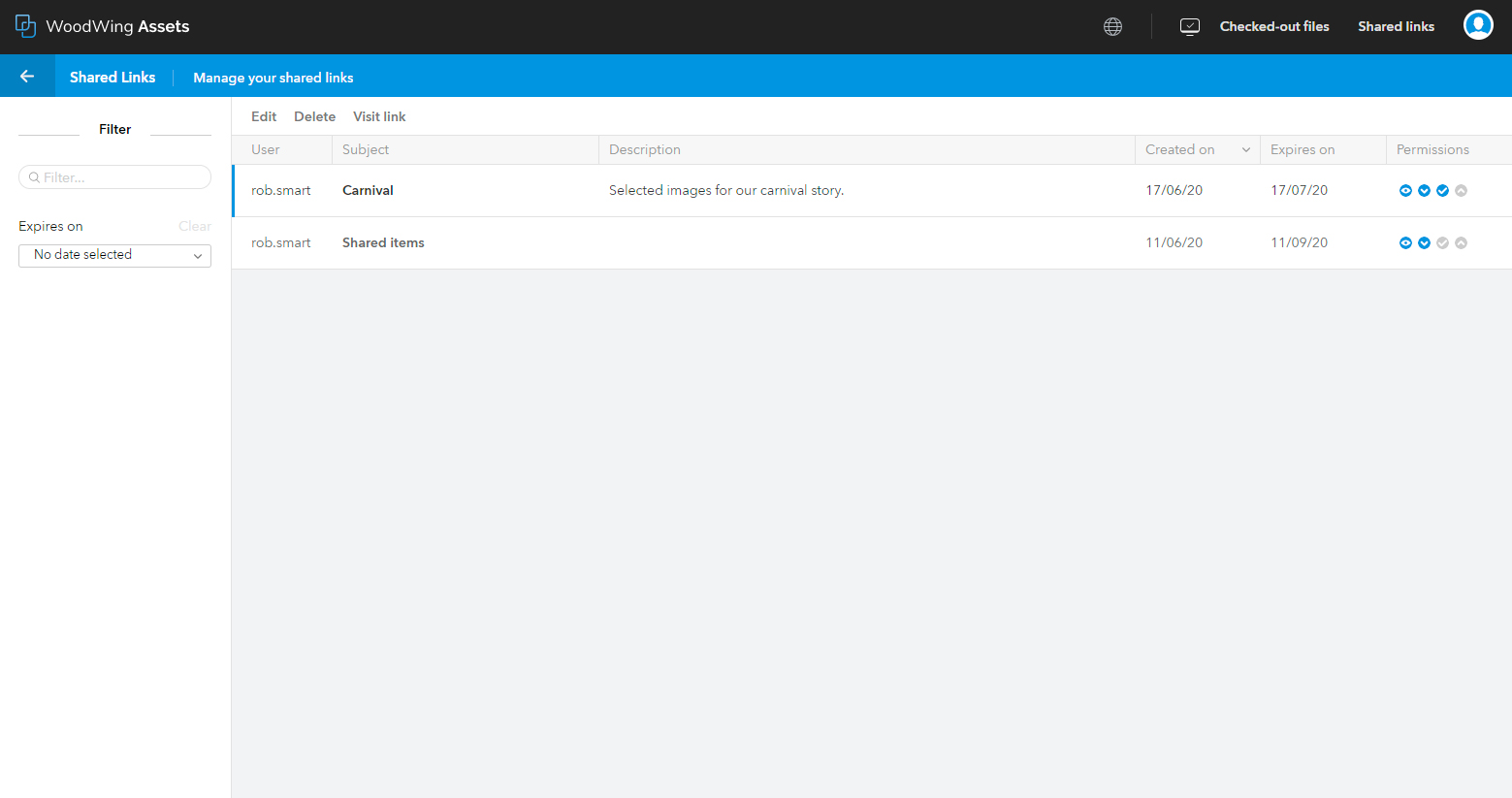The height and width of the screenshot is (798, 1512).
Task: Expand the Expires on date selector
Action: coord(198,255)
